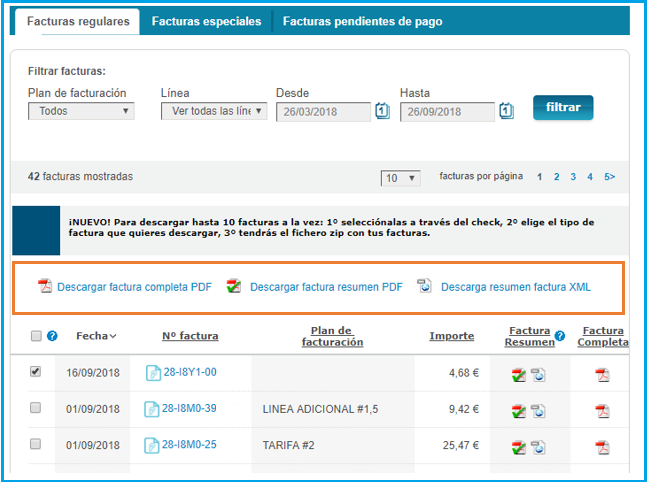The width and height of the screenshot is (647, 482).
Task: Switch to Facturas especiales tab
Action: [x=206, y=21]
